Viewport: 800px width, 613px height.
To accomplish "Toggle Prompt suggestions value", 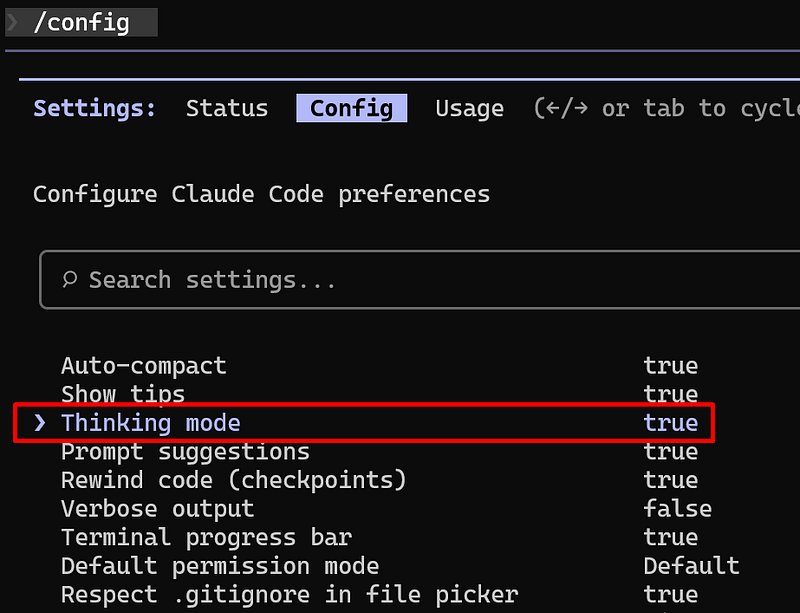I will pyautogui.click(x=670, y=452).
